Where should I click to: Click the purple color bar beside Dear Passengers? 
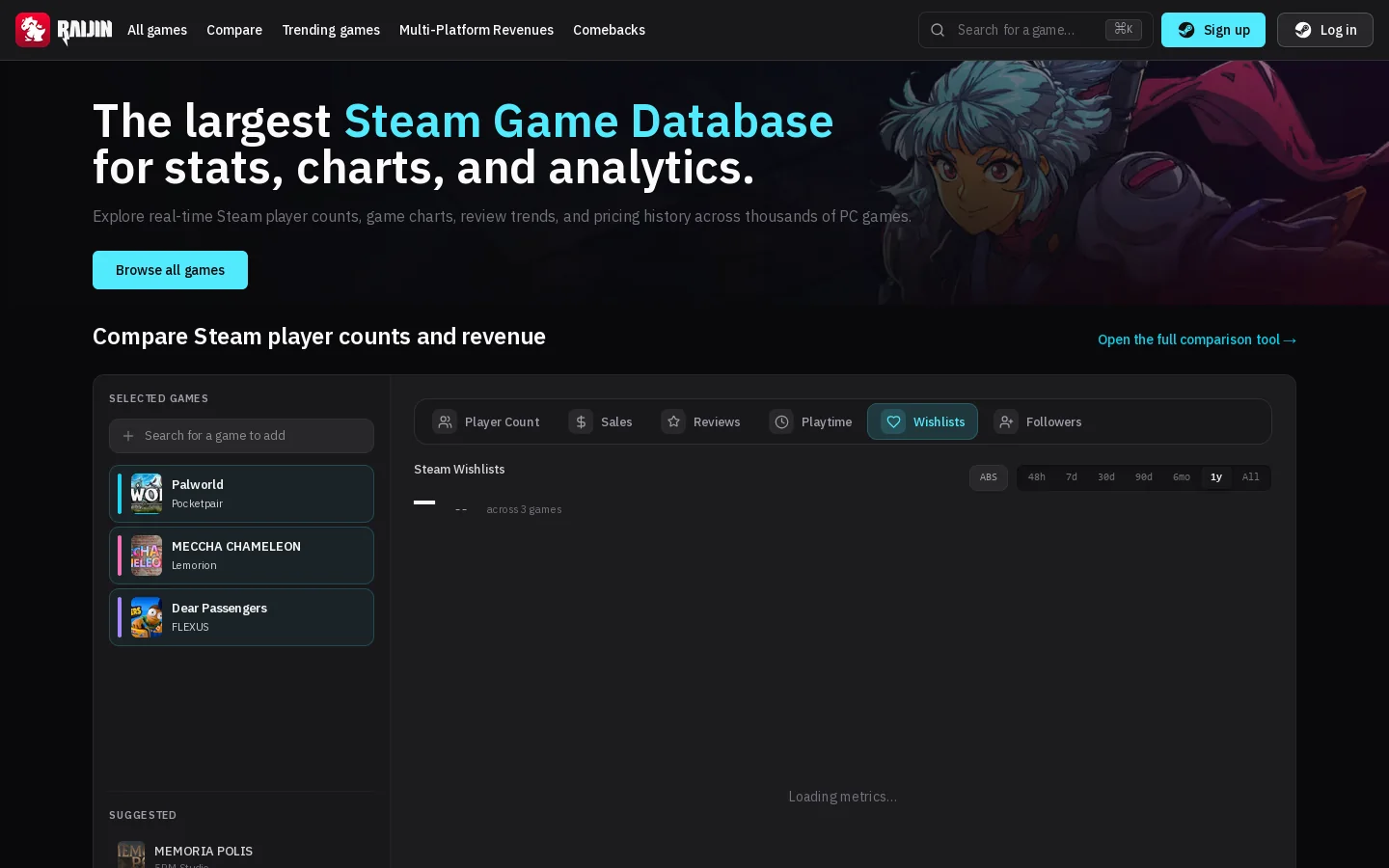tap(120, 617)
